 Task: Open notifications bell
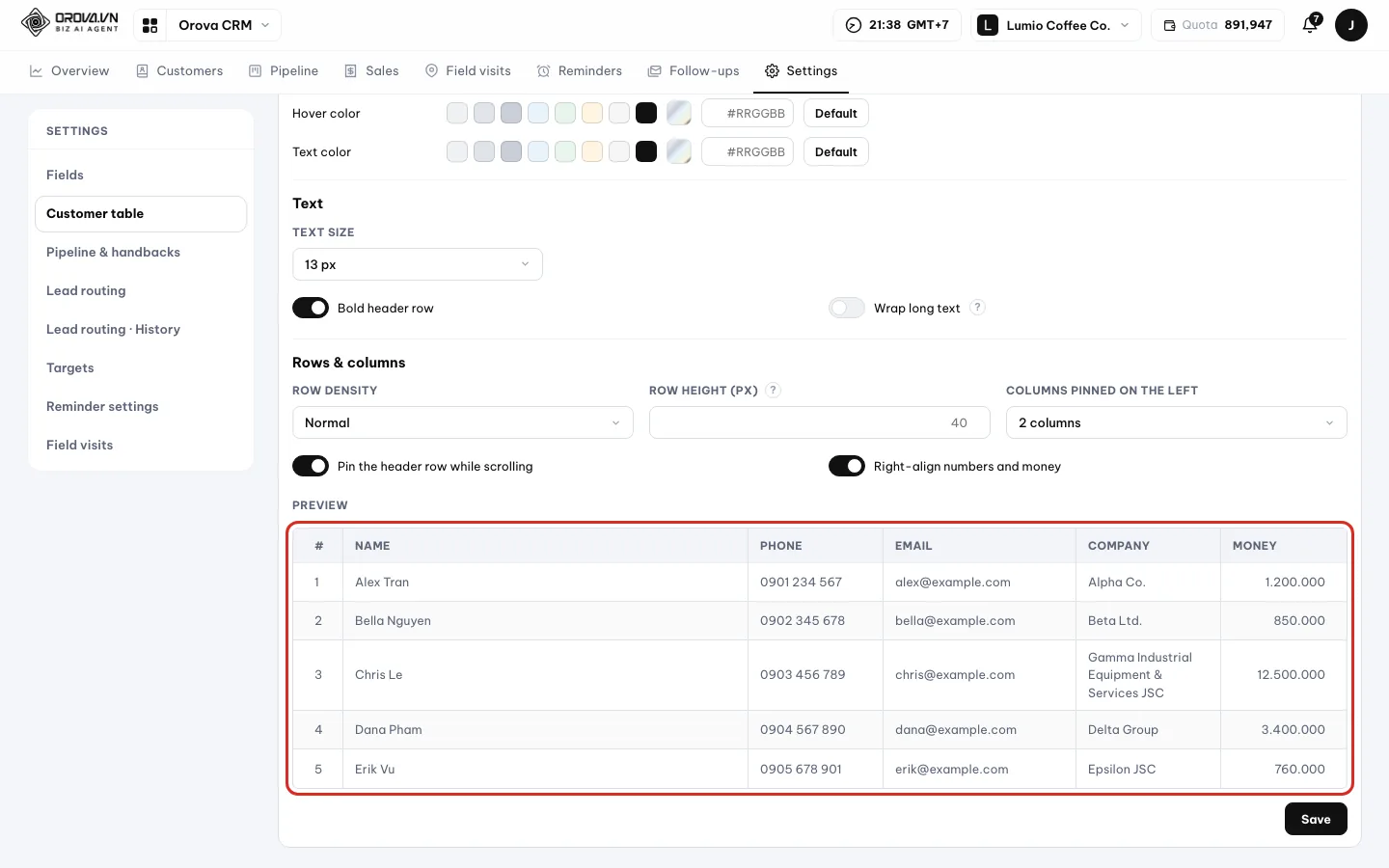click(x=1310, y=24)
